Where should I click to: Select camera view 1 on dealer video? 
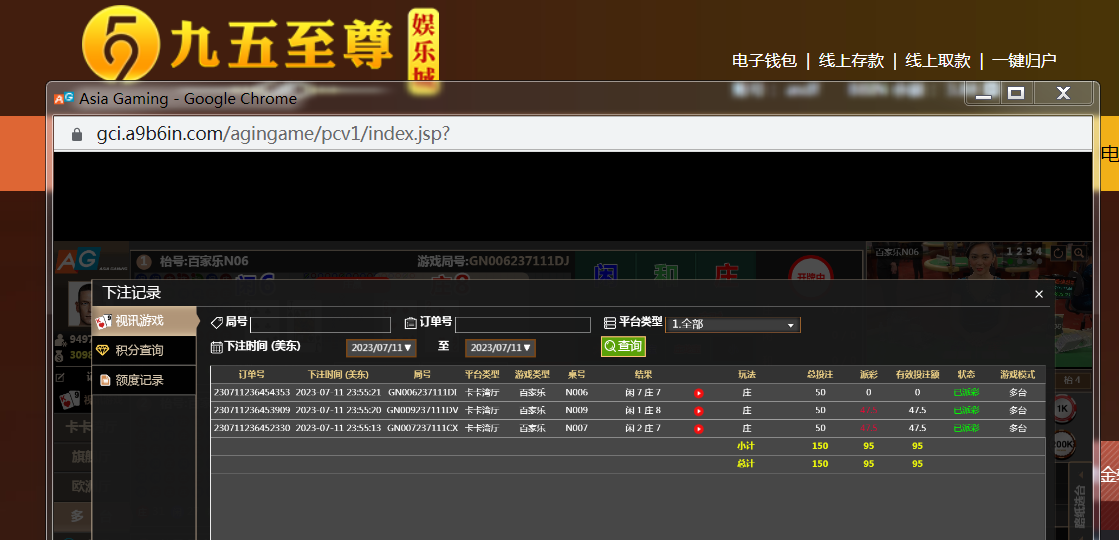1010,251
